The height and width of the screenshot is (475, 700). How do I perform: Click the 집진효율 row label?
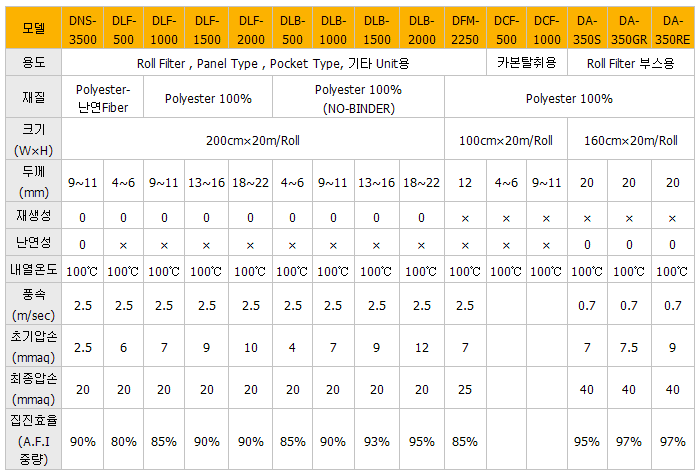(x=33, y=439)
